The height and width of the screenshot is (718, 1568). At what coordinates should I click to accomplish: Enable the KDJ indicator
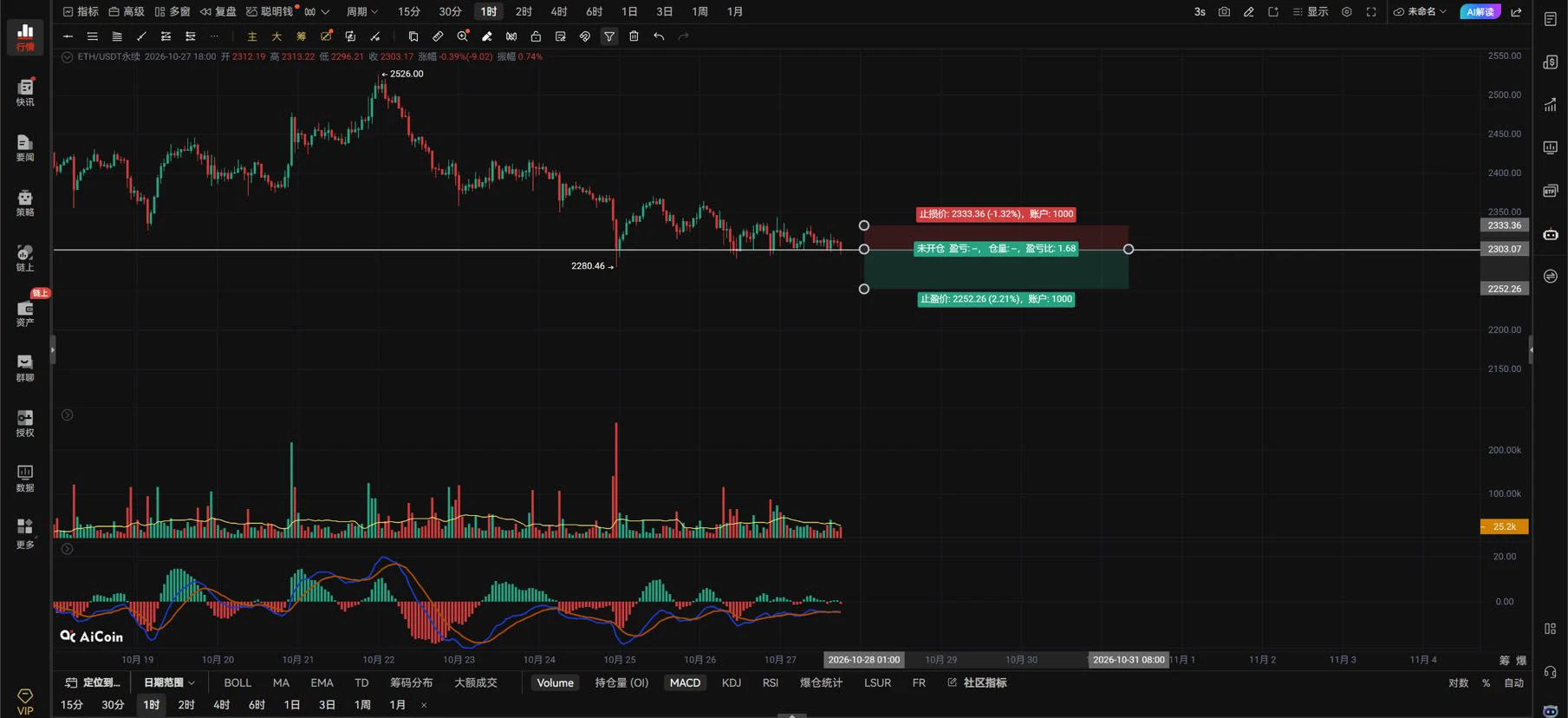(x=732, y=683)
